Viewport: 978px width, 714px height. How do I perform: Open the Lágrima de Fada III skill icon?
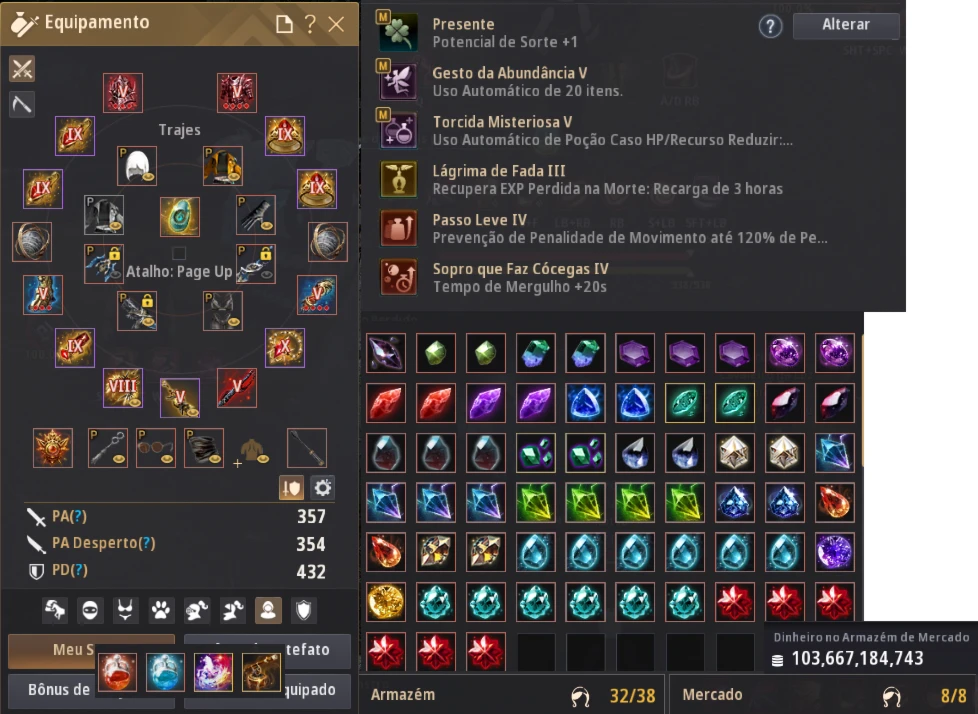pyautogui.click(x=399, y=180)
